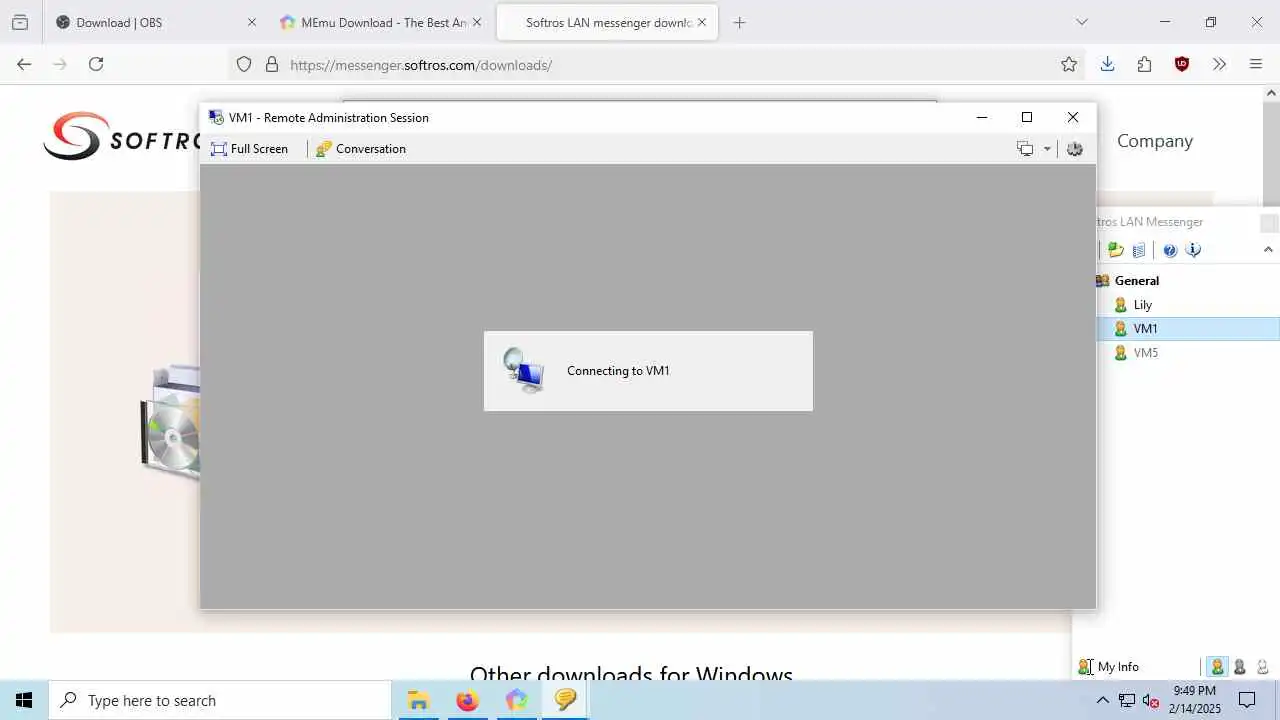Click the tracking protection shield icon
This screenshot has height=720, width=1280.
[x=244, y=65]
